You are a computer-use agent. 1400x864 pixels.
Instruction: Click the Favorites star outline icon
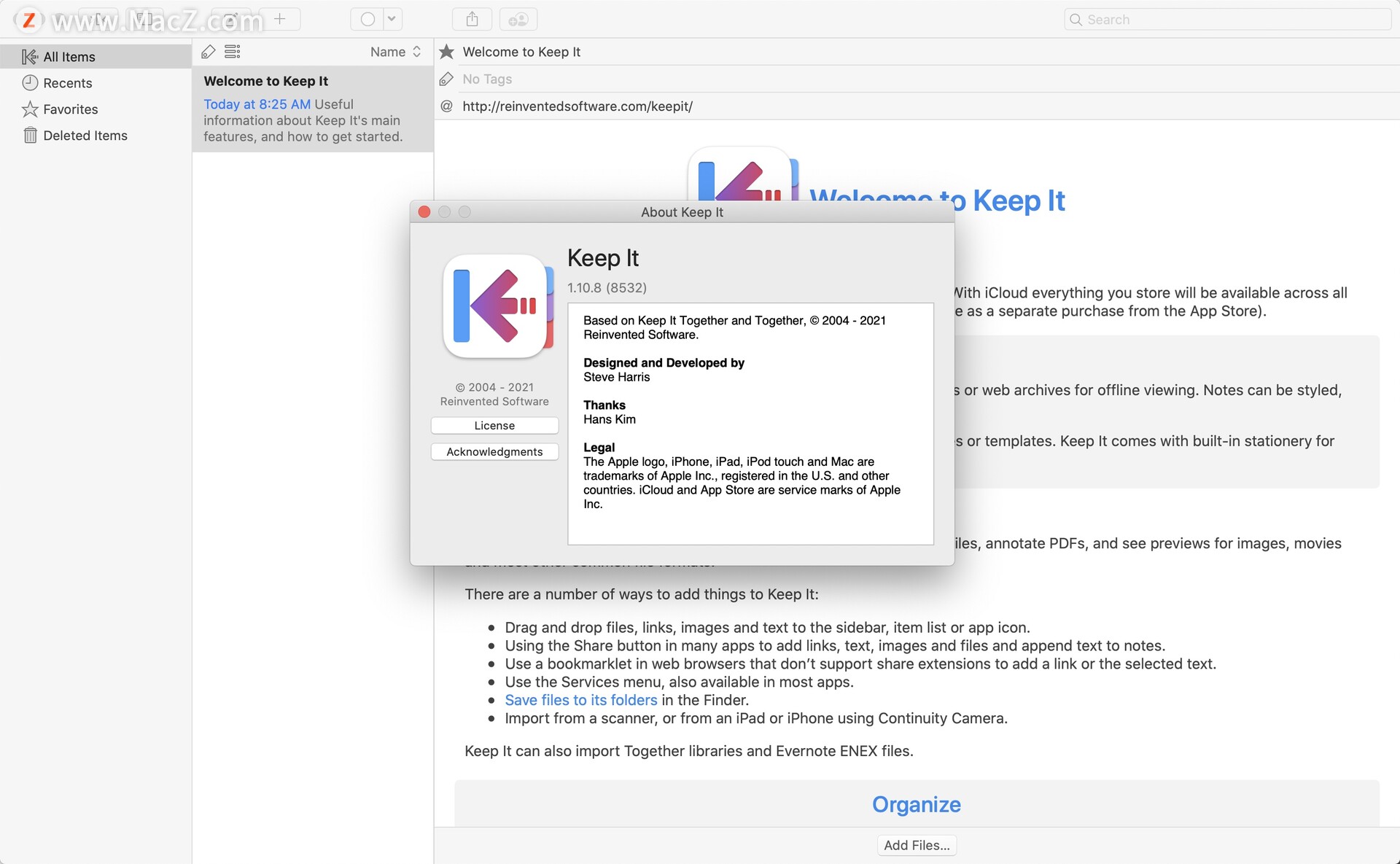[30, 109]
